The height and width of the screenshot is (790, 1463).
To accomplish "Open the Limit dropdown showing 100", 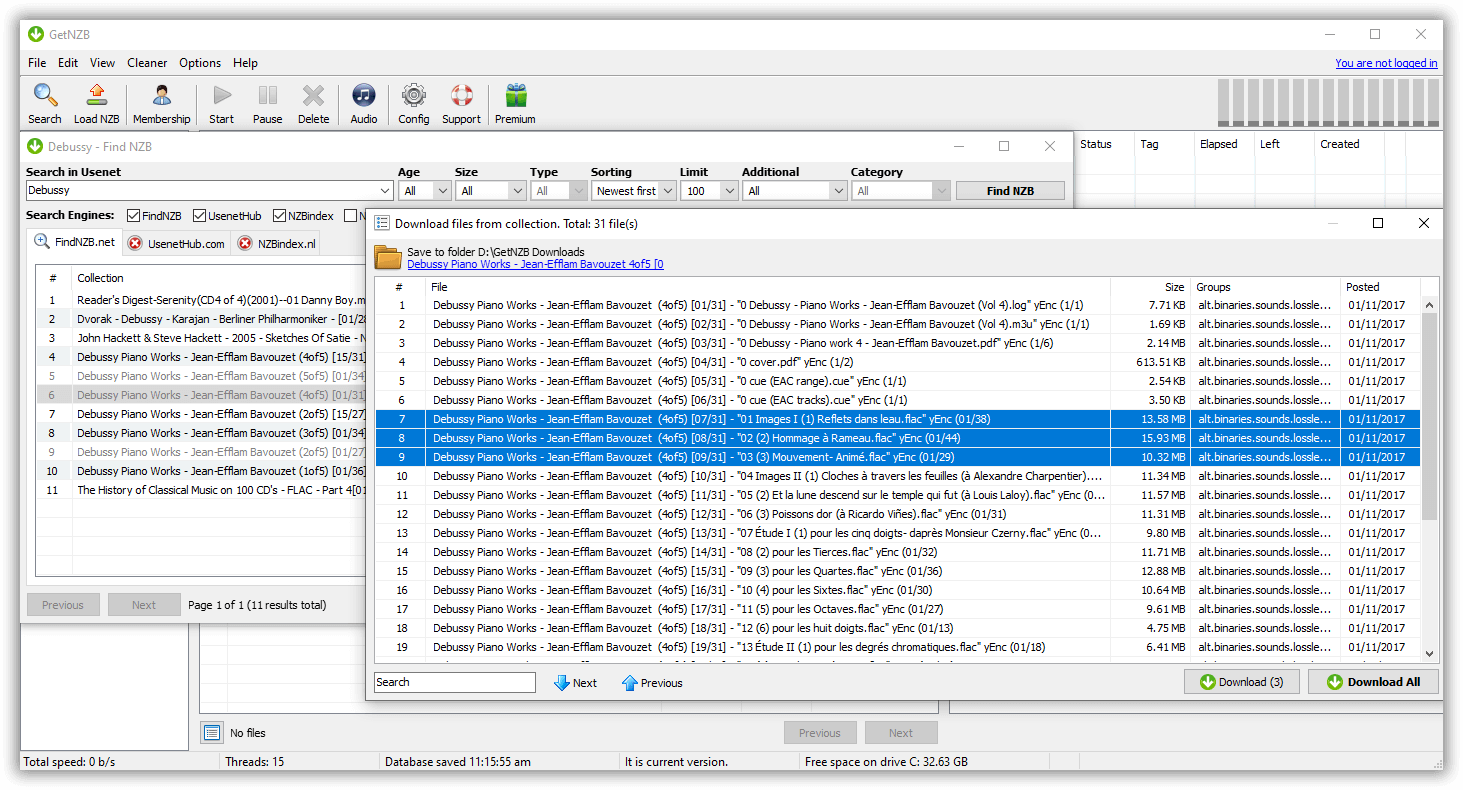I will [x=708, y=191].
